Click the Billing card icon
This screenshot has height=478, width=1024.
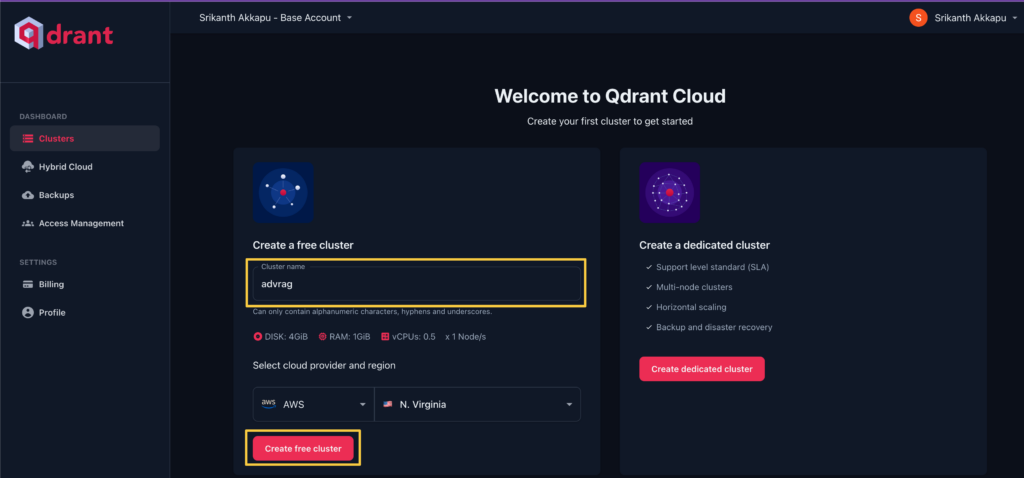pos(27,285)
